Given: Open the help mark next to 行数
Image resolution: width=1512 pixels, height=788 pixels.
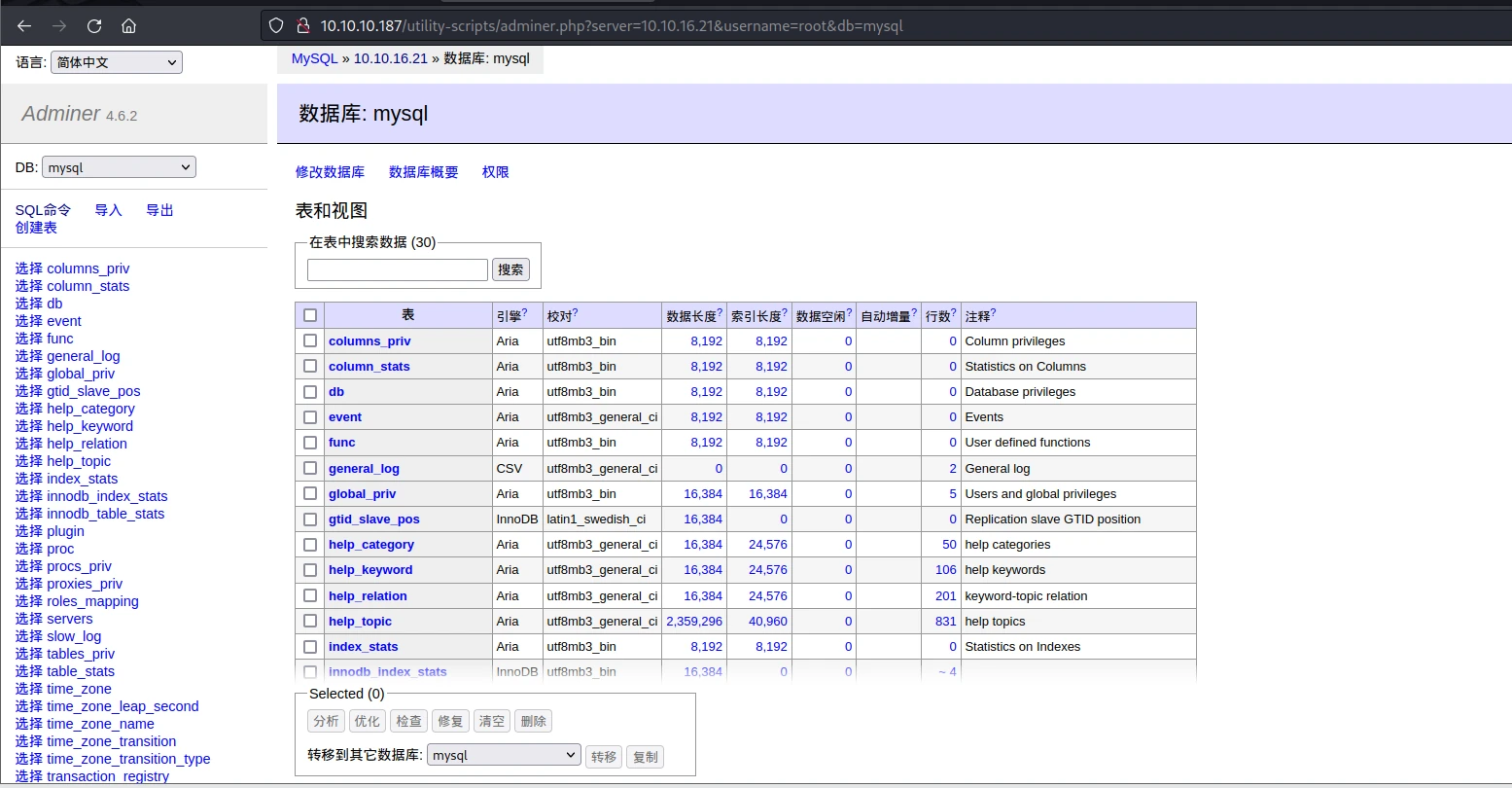Looking at the screenshot, I should pos(954,312).
